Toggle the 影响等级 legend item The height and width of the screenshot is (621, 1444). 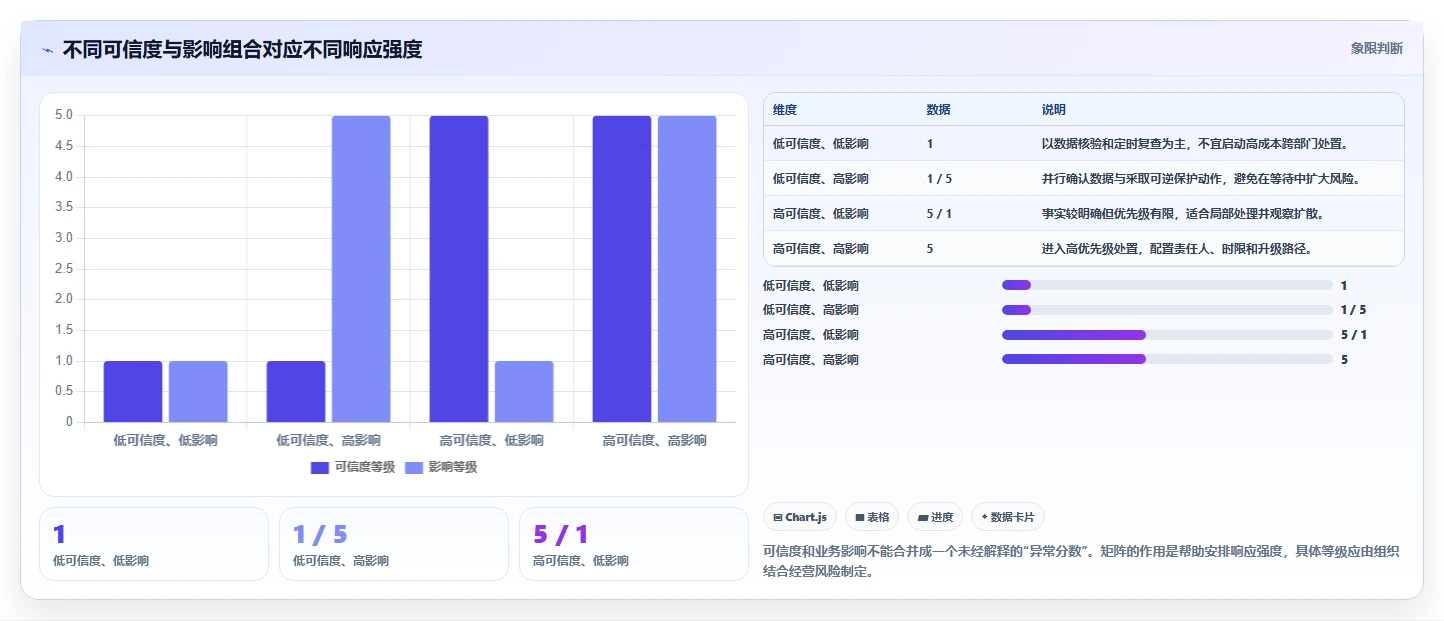[x=441, y=467]
